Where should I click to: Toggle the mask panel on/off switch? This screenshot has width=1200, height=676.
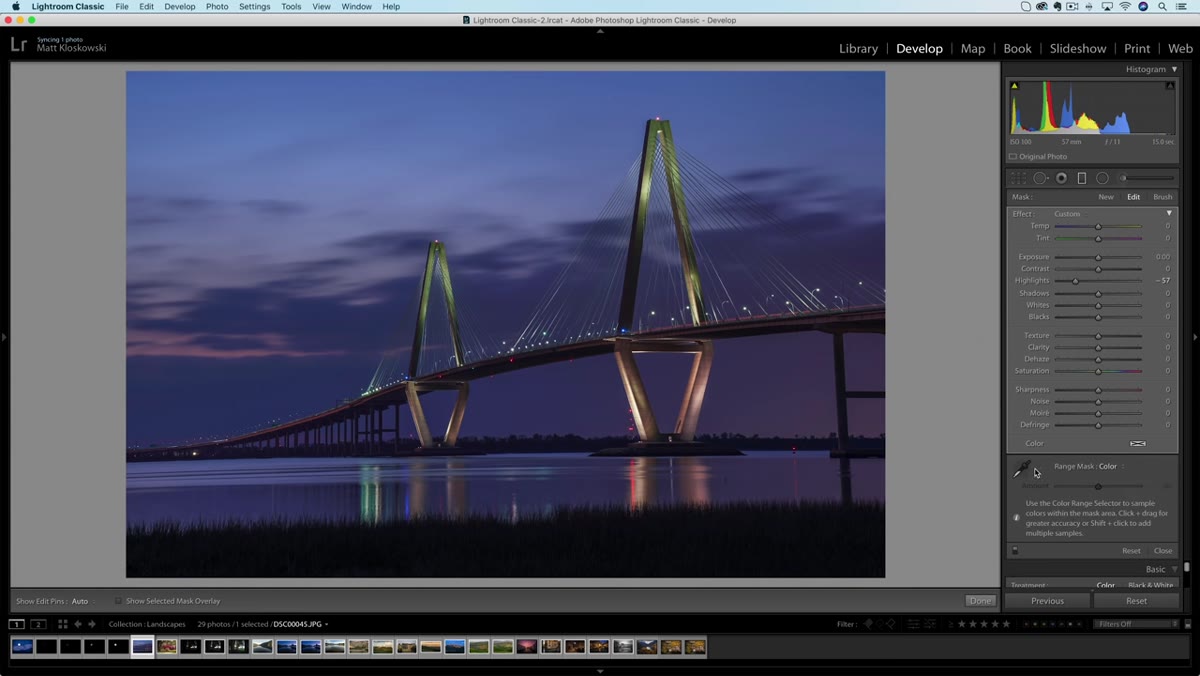click(1015, 550)
